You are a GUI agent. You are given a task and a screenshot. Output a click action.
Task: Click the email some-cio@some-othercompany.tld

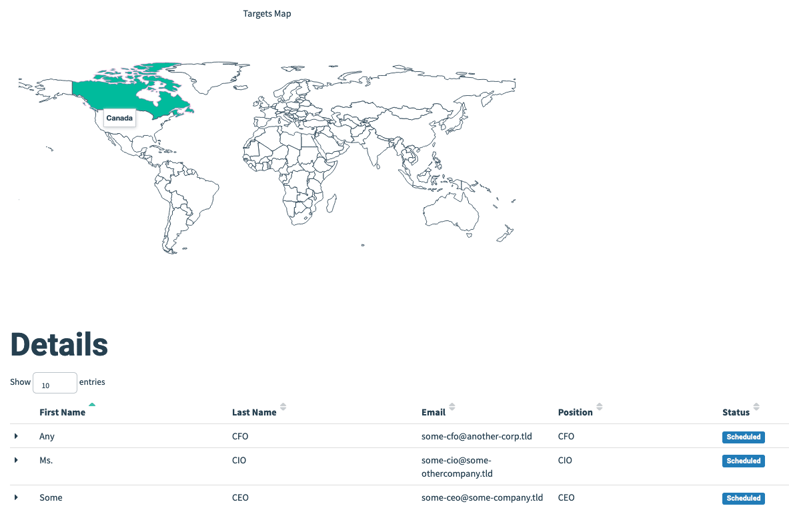[457, 467]
